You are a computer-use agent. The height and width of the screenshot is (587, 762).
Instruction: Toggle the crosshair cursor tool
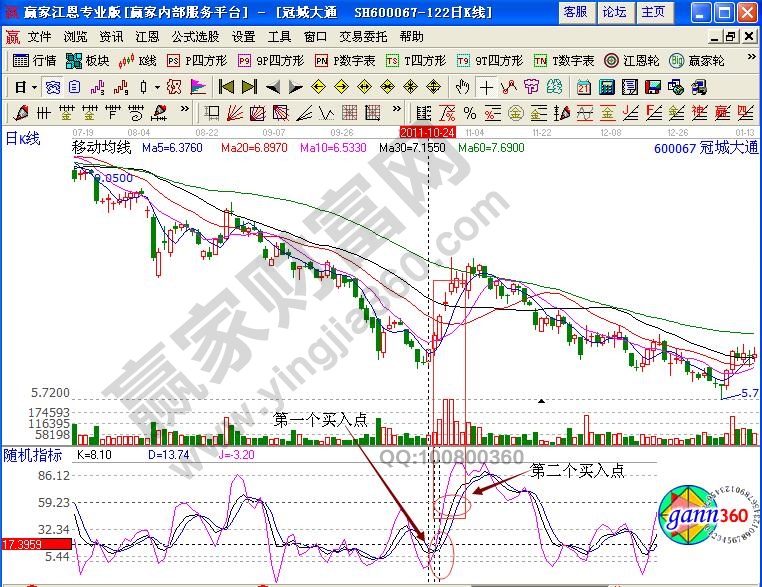click(x=487, y=86)
